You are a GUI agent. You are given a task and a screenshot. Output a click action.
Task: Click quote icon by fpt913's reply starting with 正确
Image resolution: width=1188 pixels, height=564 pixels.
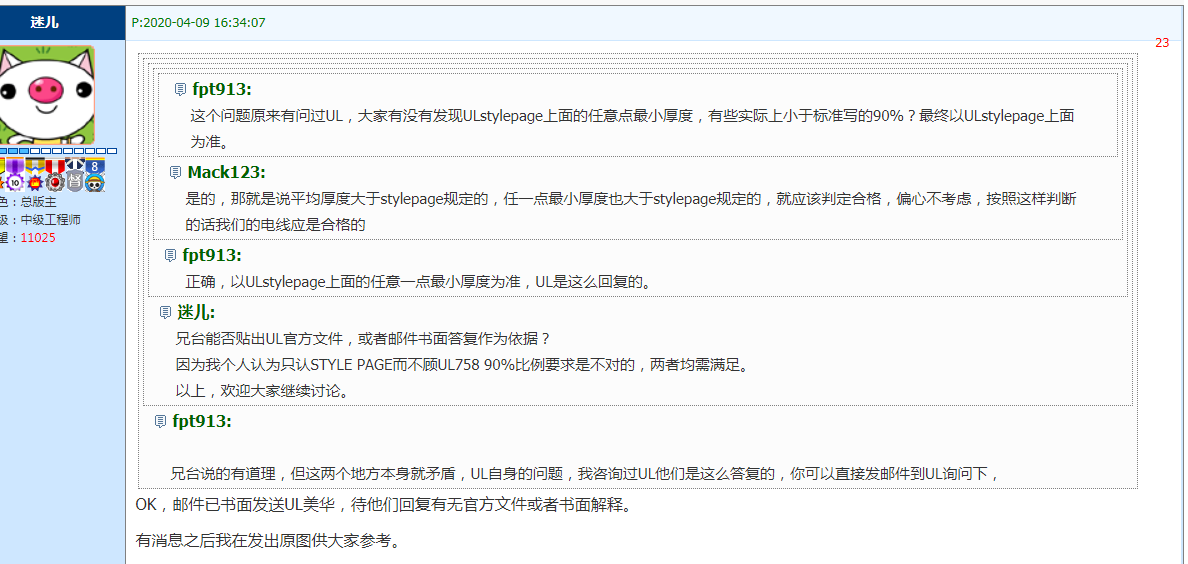click(170, 256)
